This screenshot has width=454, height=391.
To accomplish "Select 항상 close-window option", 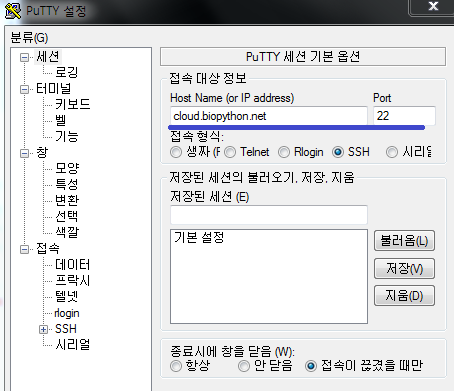I will tap(176, 366).
